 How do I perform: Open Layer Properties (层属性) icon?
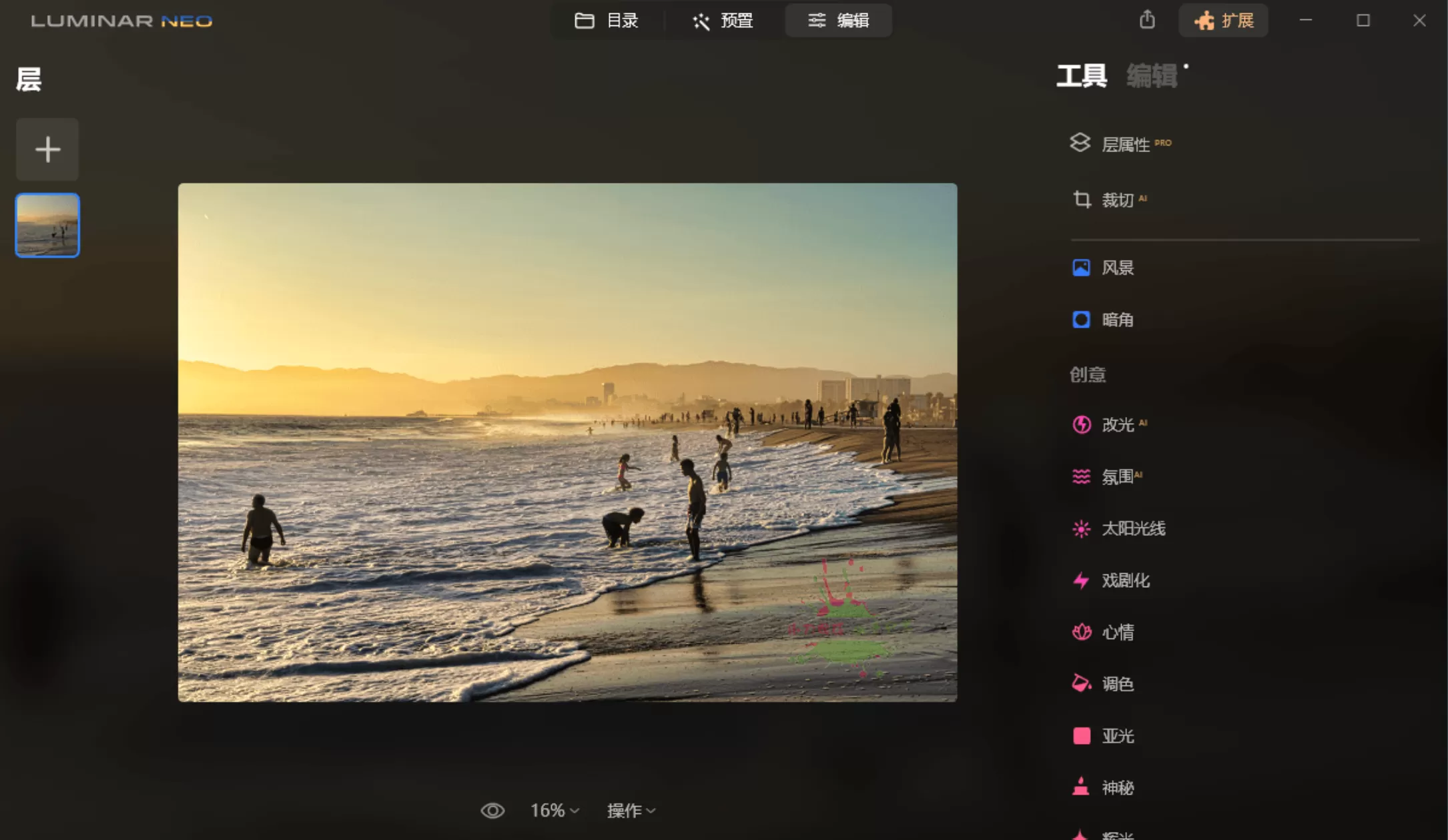click(x=1080, y=143)
